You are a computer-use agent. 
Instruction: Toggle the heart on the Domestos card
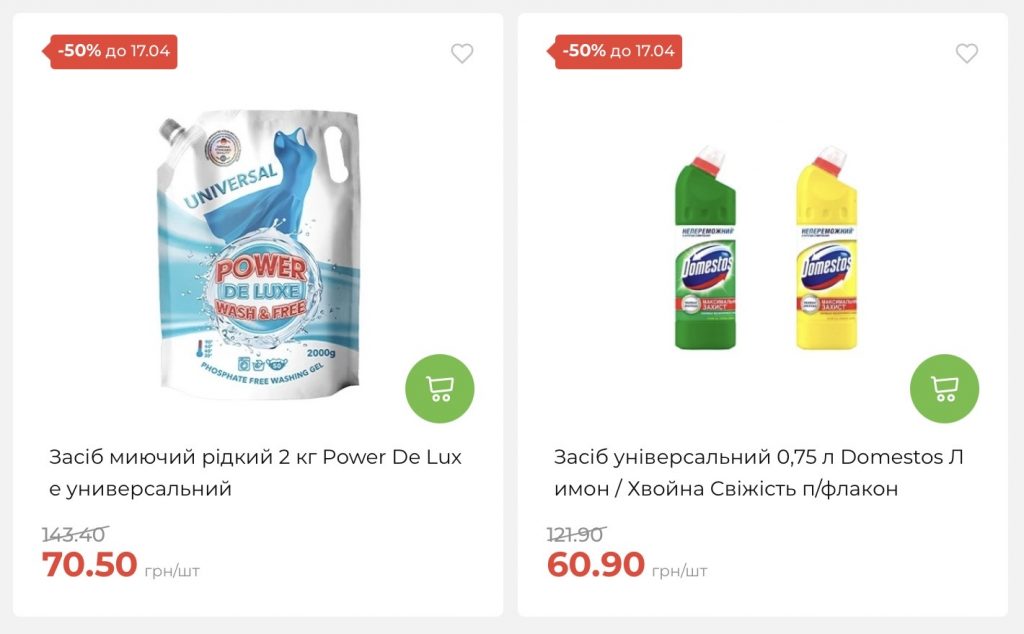[x=966, y=54]
